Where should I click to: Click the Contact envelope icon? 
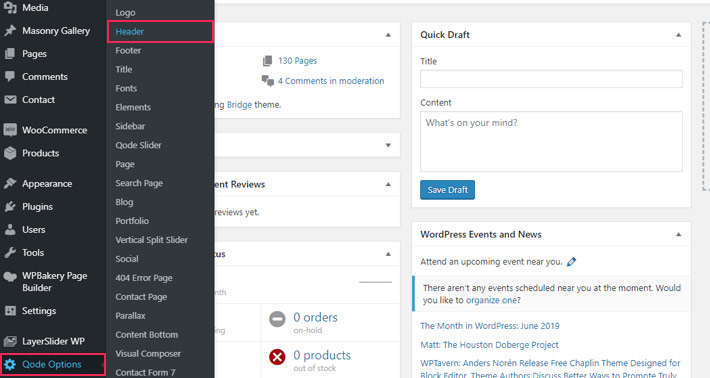click(x=10, y=100)
